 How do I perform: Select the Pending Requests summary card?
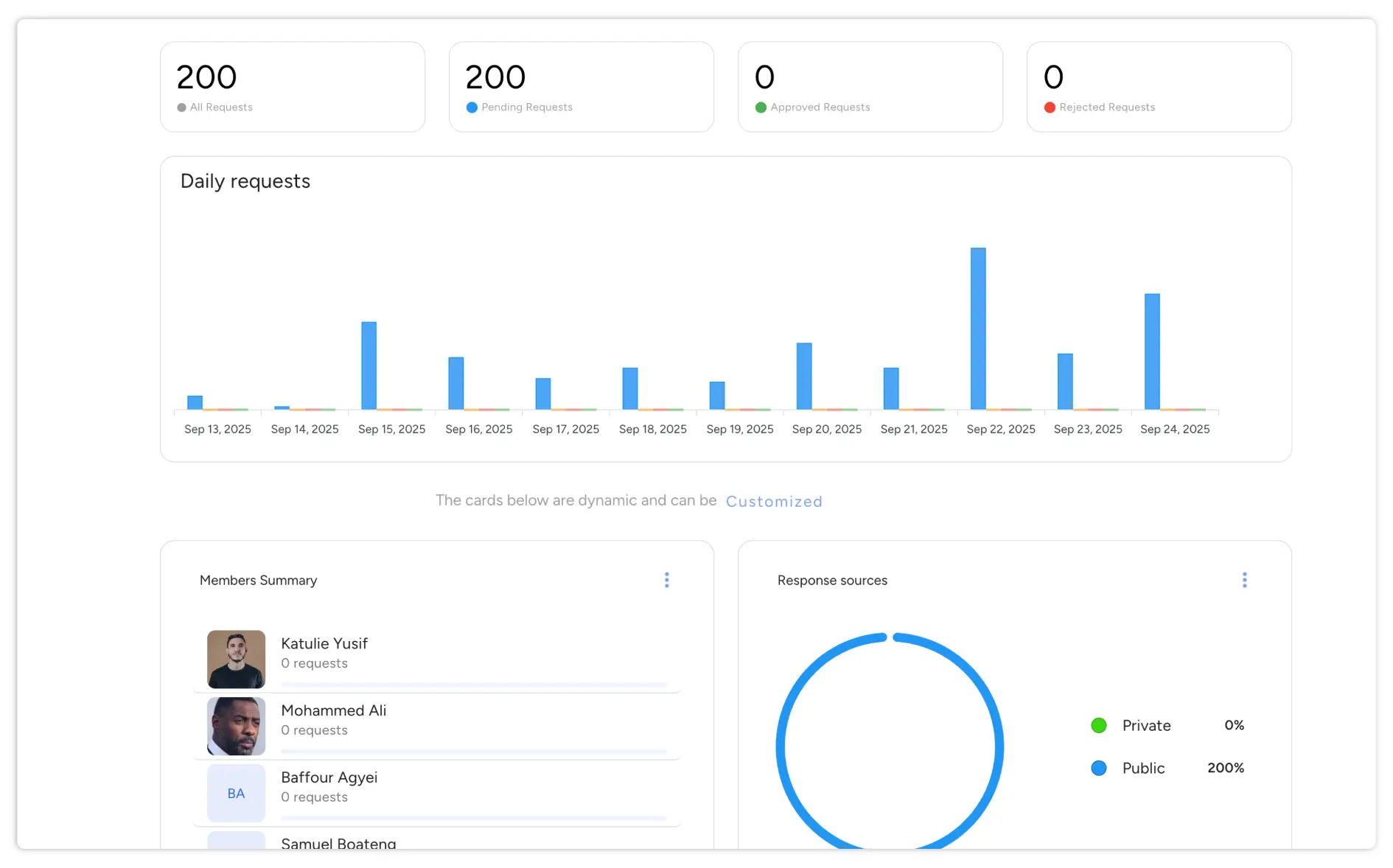(581, 87)
